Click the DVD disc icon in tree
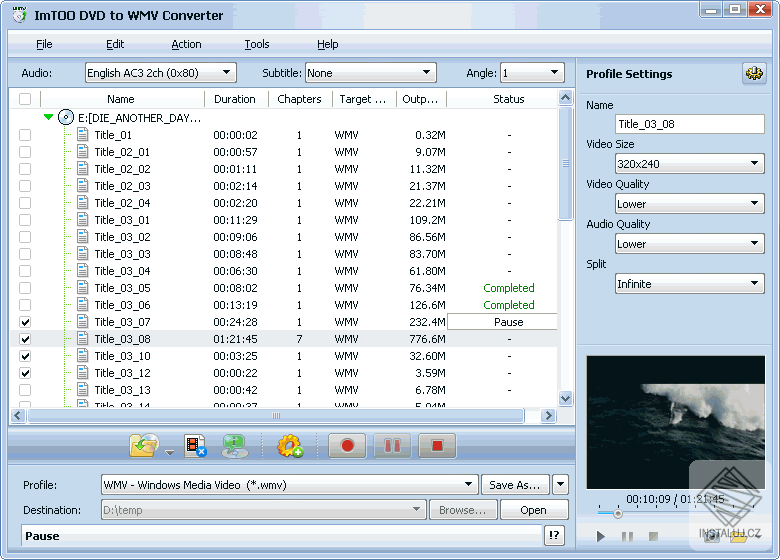 click(66, 117)
